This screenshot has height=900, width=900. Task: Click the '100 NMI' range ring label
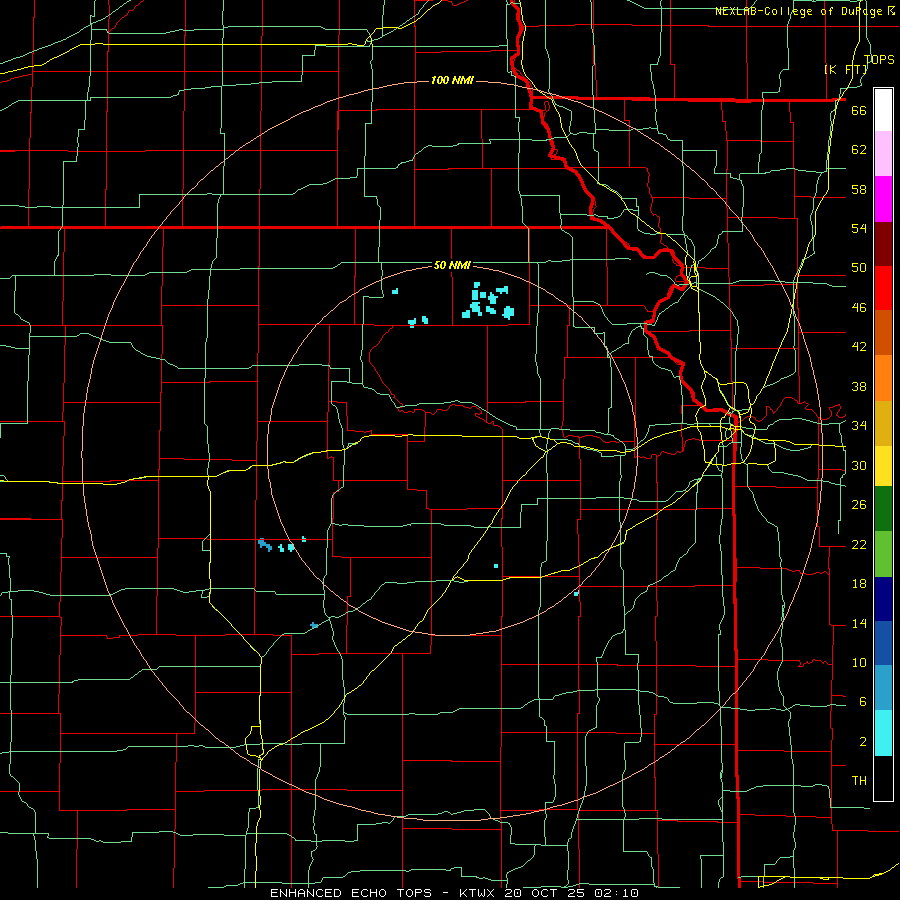click(452, 80)
